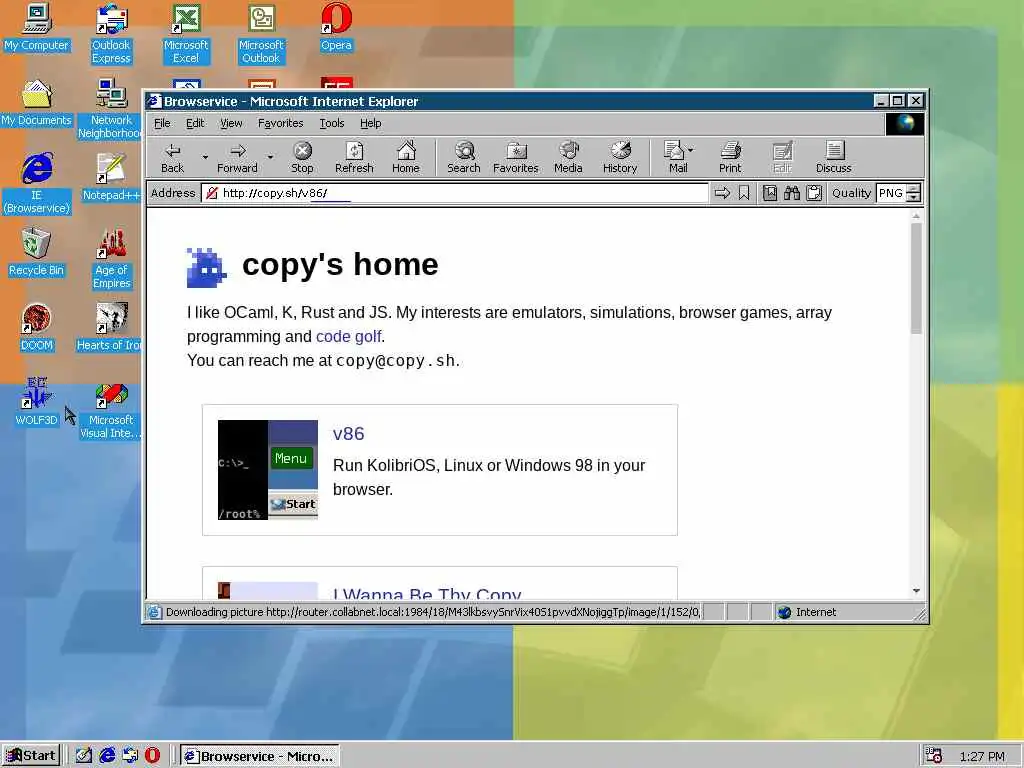This screenshot has height=768, width=1024.
Task: Click the page scrollbar down arrow
Action: click(916, 591)
